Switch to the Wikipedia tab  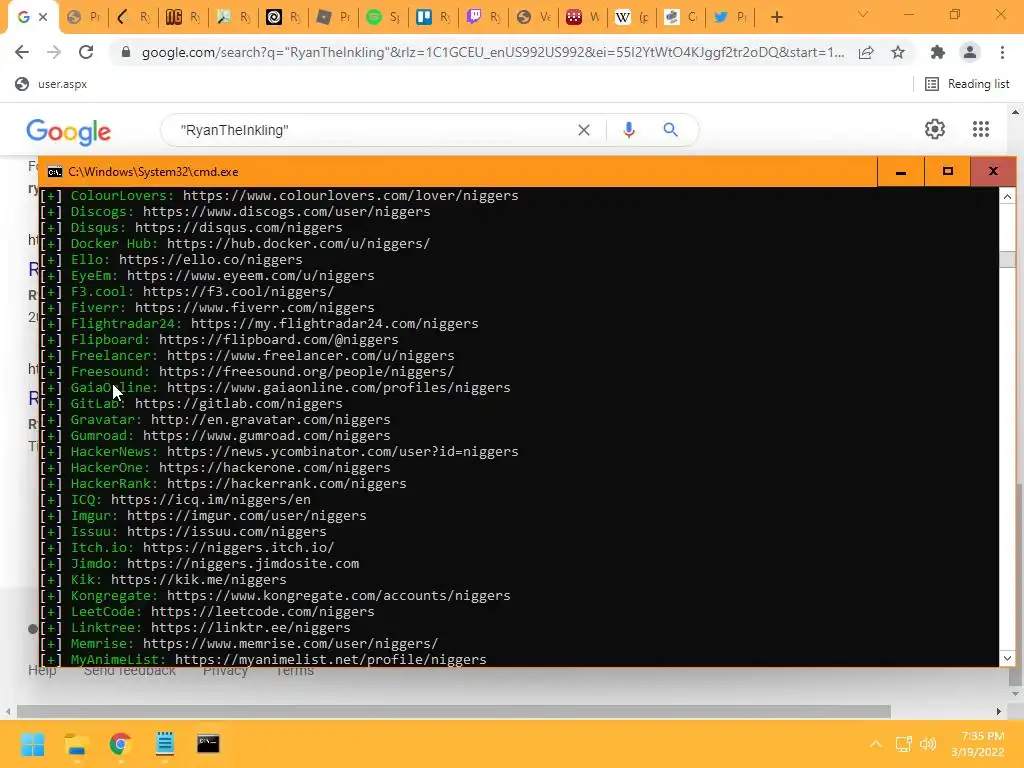coord(633,18)
